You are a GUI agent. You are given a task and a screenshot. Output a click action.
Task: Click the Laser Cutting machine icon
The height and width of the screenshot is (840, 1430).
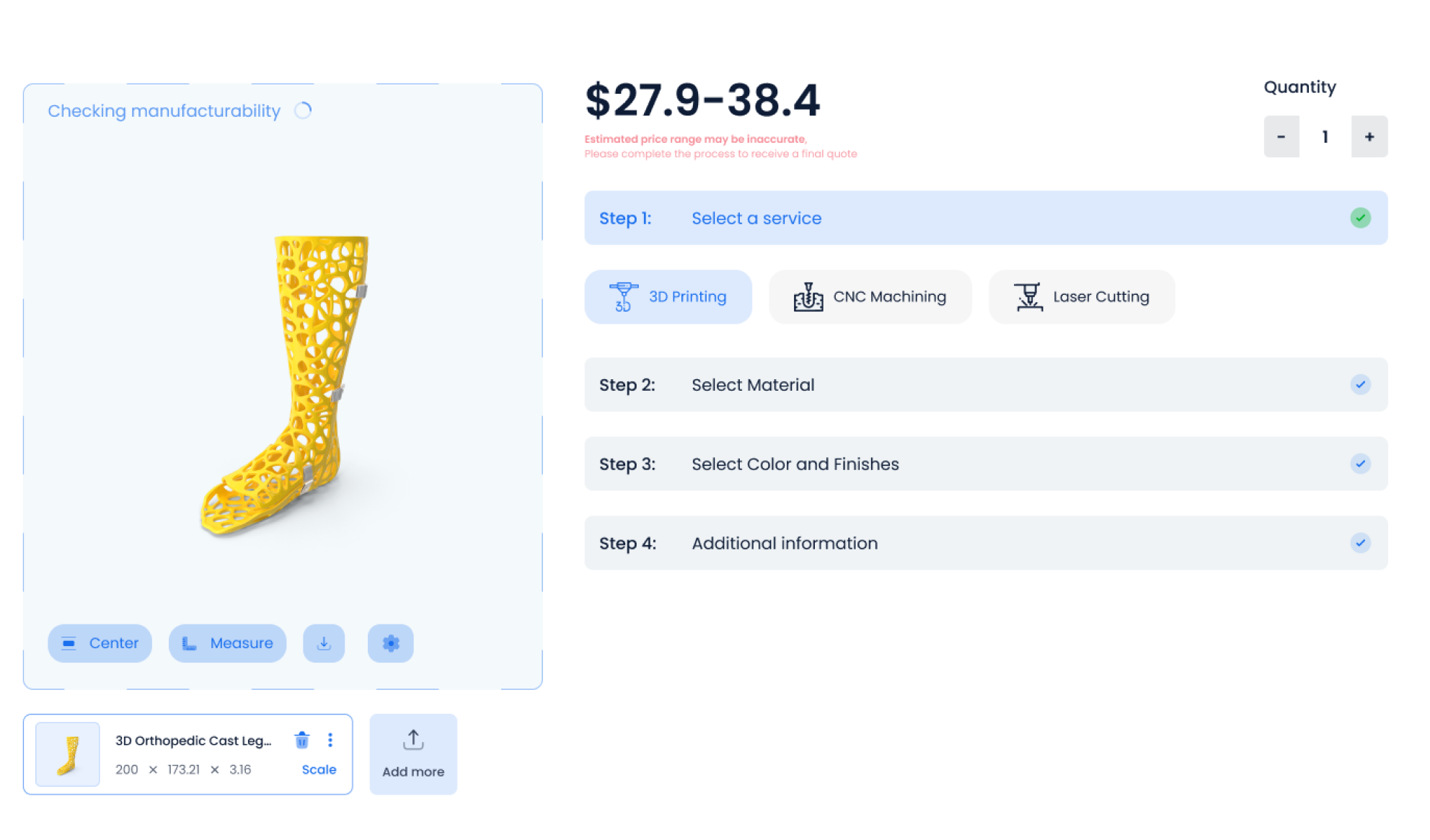[1028, 296]
